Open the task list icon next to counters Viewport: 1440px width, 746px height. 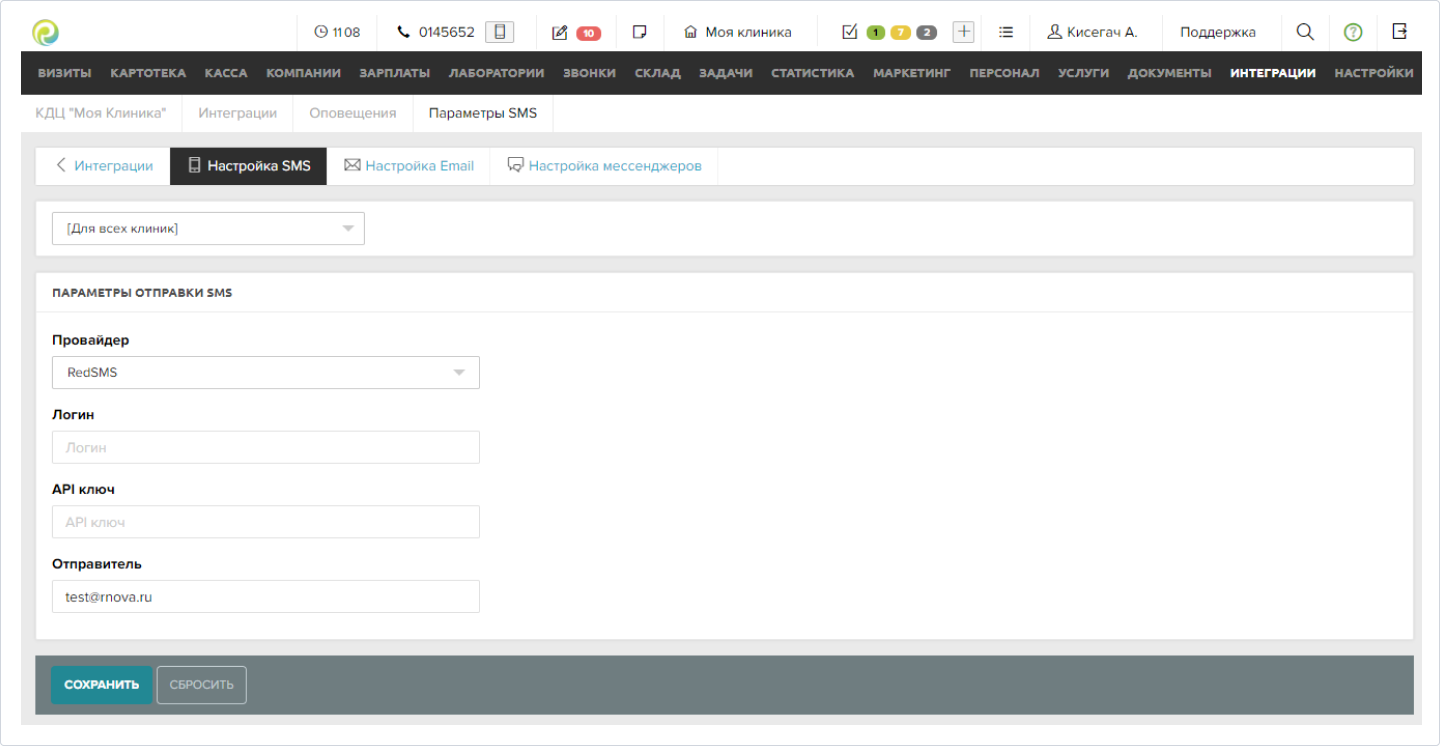coord(1005,31)
